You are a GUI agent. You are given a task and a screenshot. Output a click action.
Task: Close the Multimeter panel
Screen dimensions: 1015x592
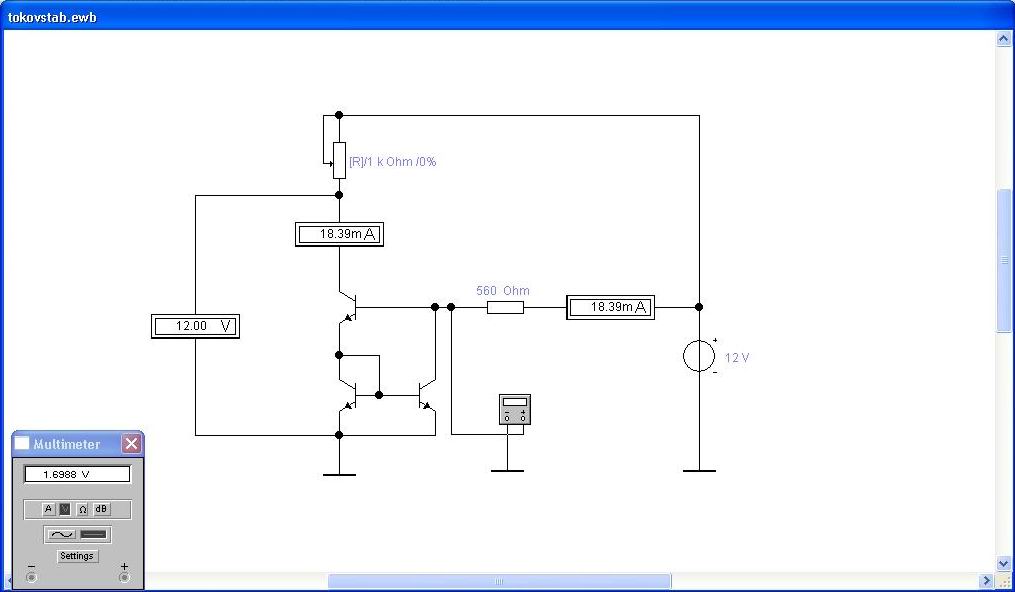131,443
